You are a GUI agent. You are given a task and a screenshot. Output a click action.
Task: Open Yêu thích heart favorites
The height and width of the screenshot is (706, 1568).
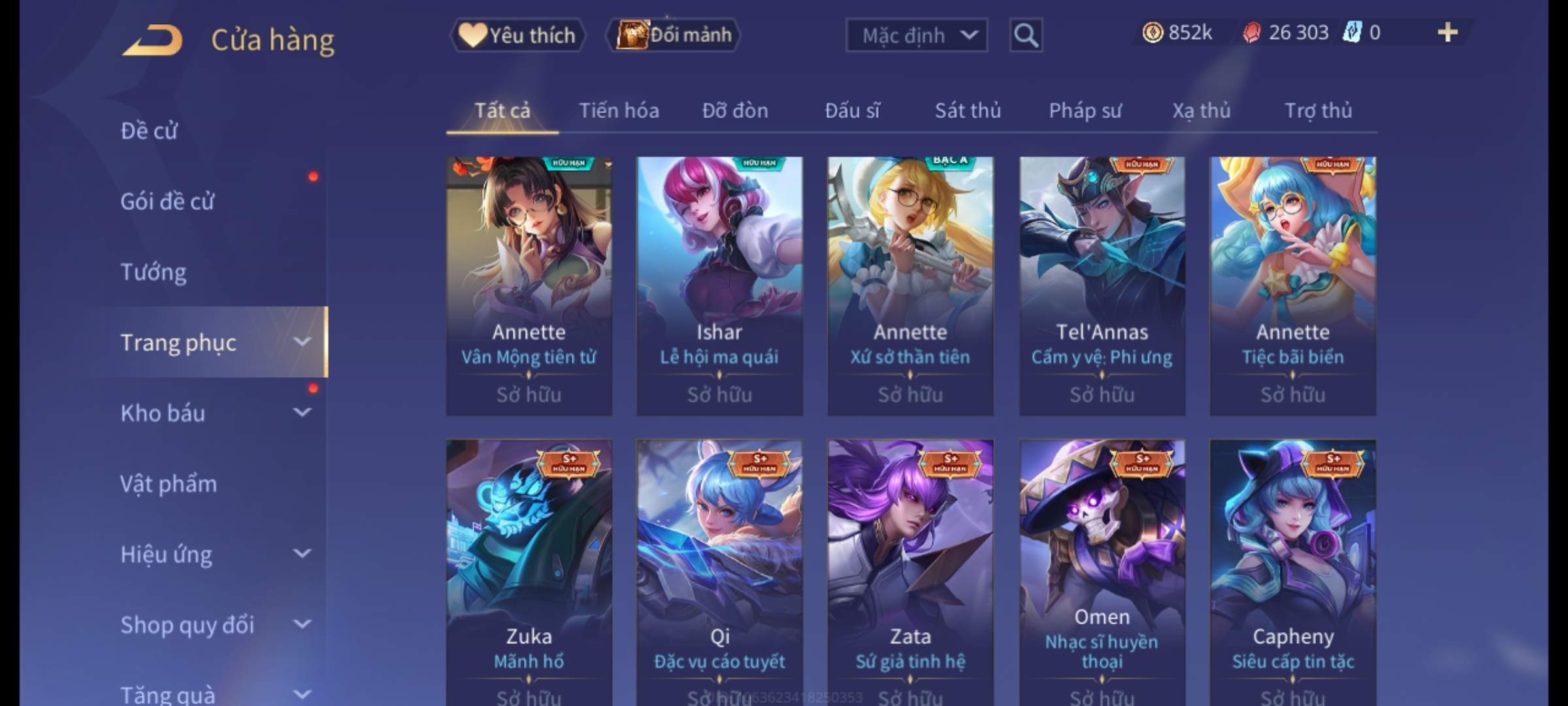517,35
